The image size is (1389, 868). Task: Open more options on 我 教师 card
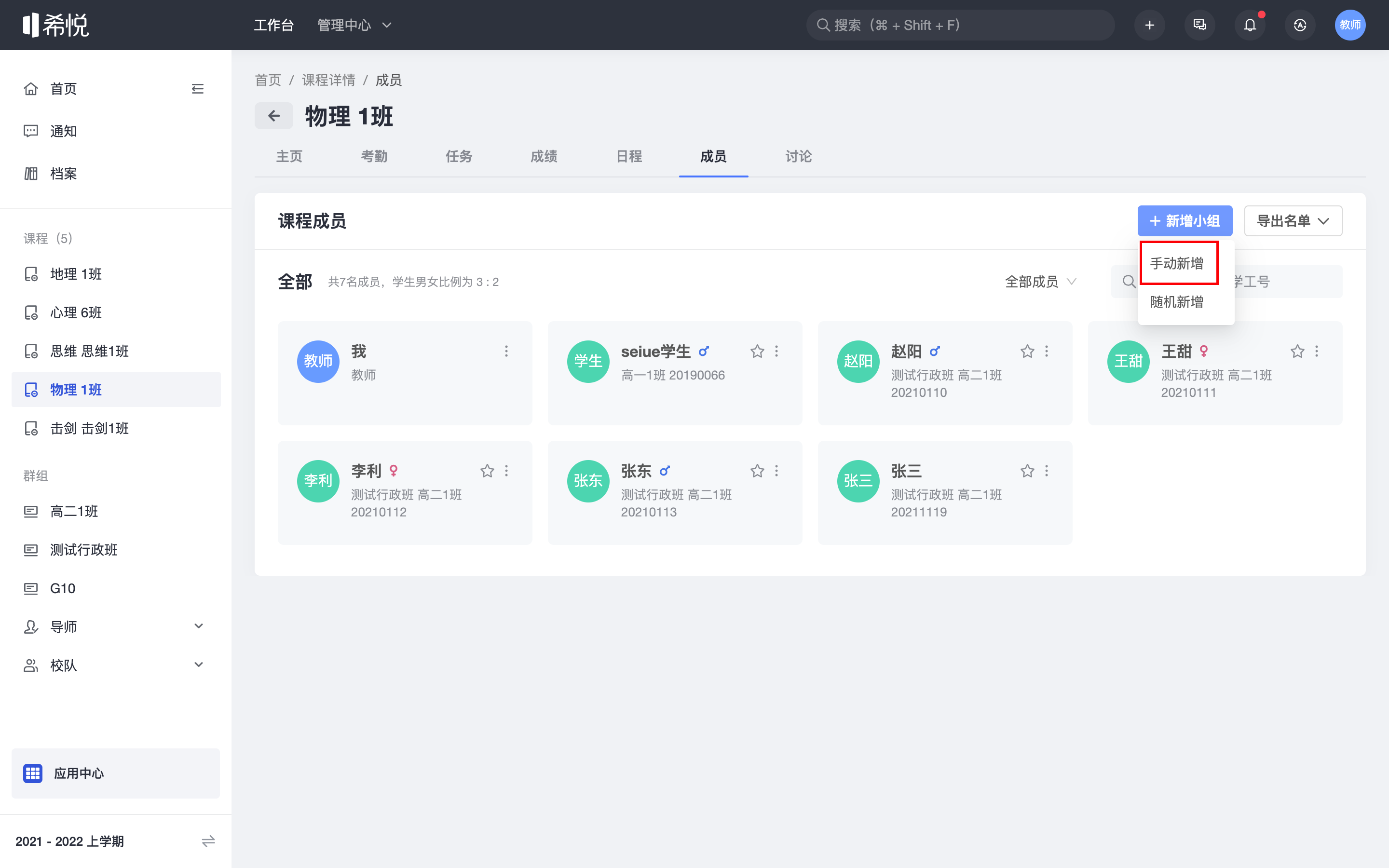[506, 352]
